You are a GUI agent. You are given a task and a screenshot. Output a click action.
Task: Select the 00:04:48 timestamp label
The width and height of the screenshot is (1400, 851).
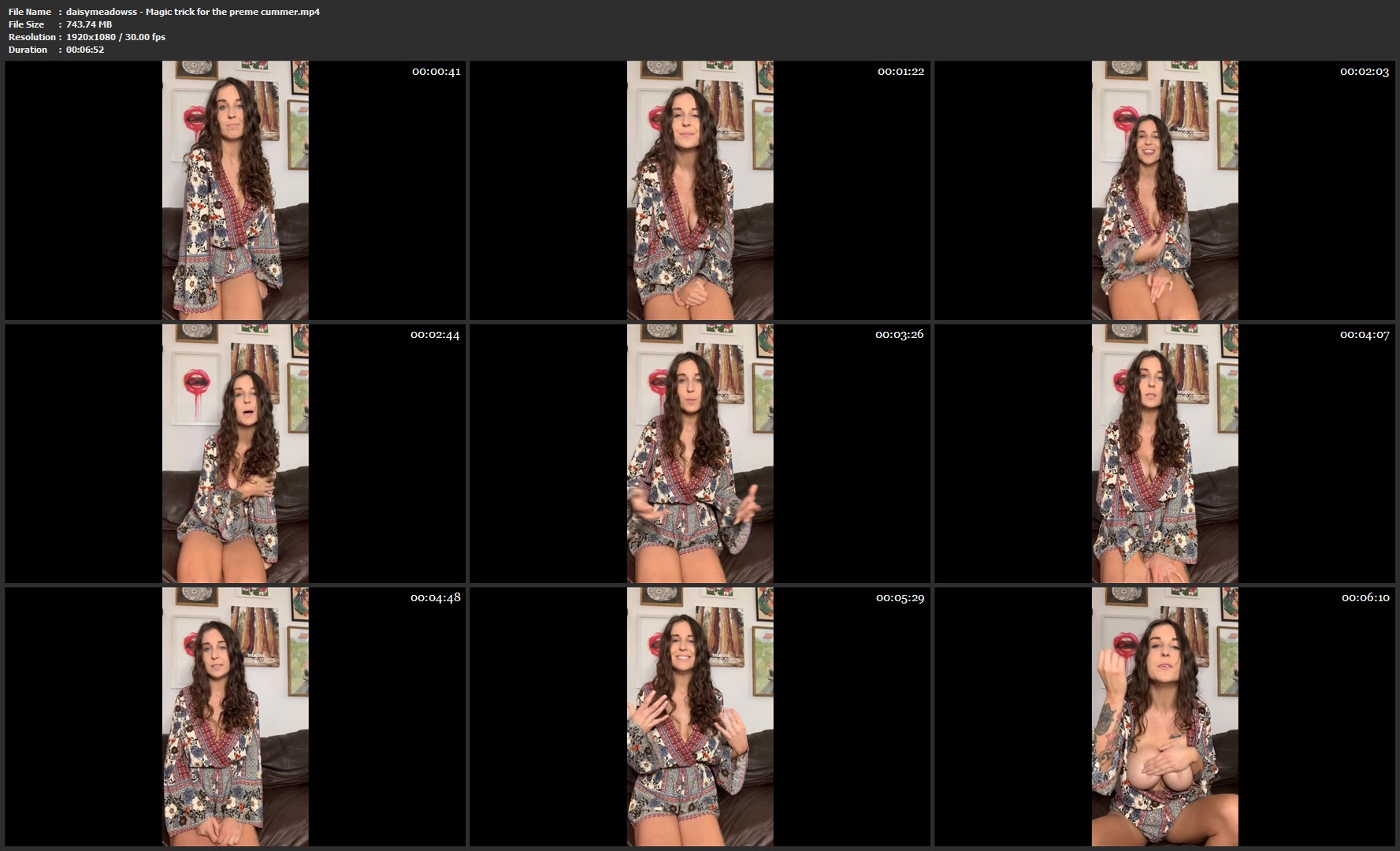(435, 598)
